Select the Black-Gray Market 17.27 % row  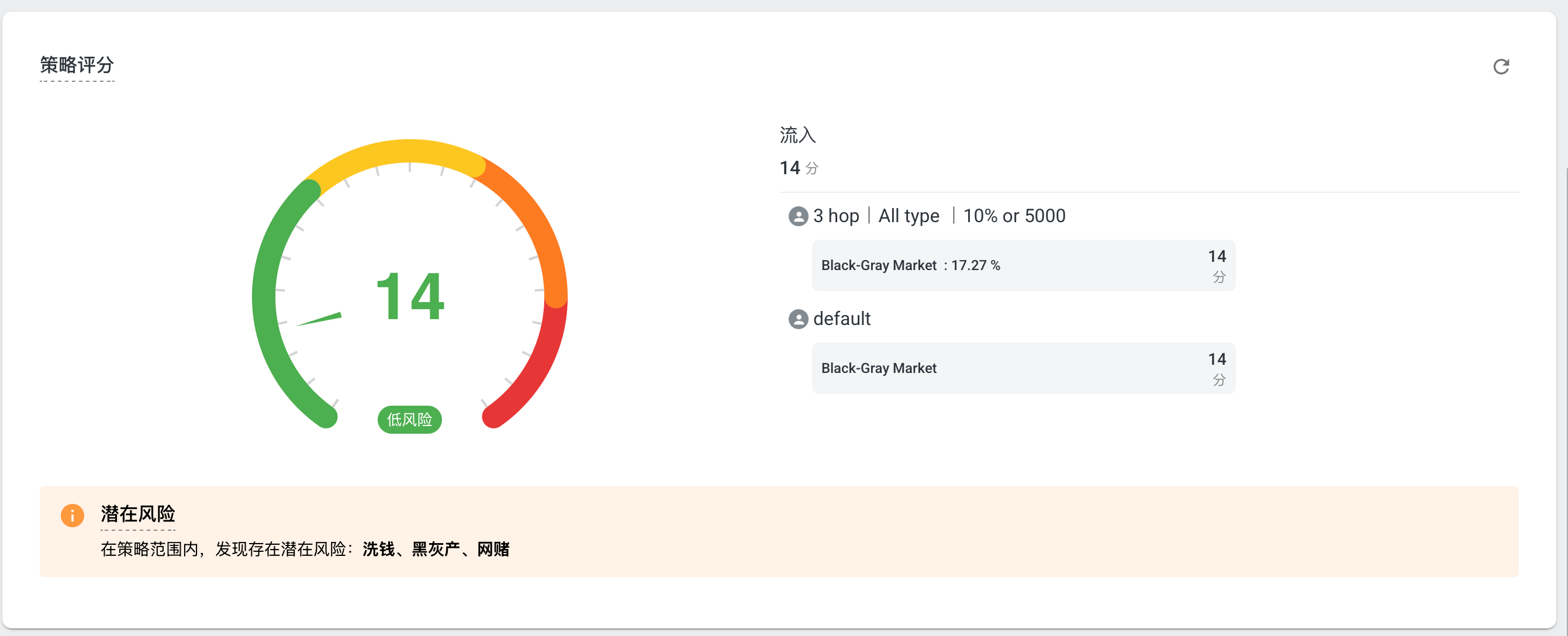1023,265
